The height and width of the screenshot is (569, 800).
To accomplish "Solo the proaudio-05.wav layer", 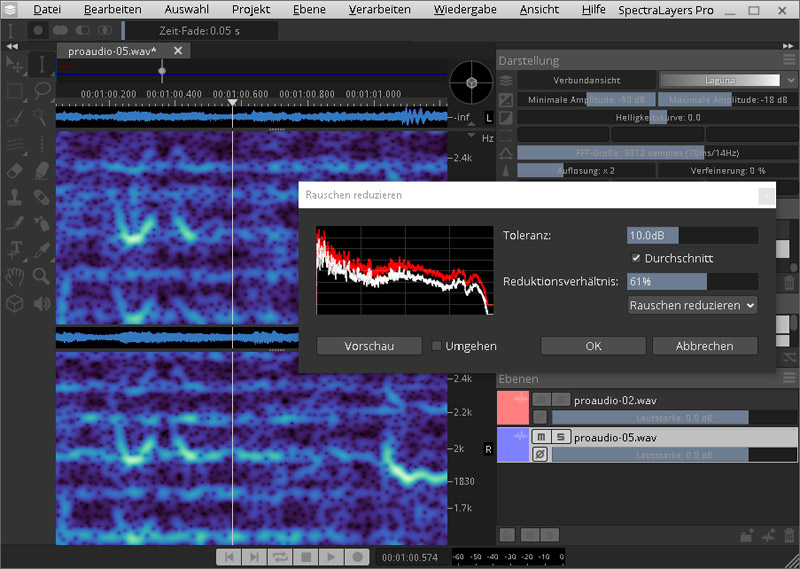I will [x=562, y=437].
